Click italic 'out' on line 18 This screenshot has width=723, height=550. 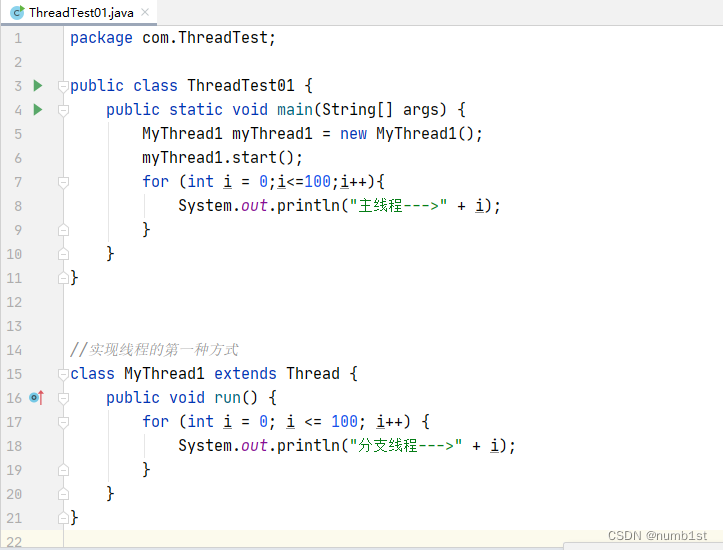pos(254,446)
